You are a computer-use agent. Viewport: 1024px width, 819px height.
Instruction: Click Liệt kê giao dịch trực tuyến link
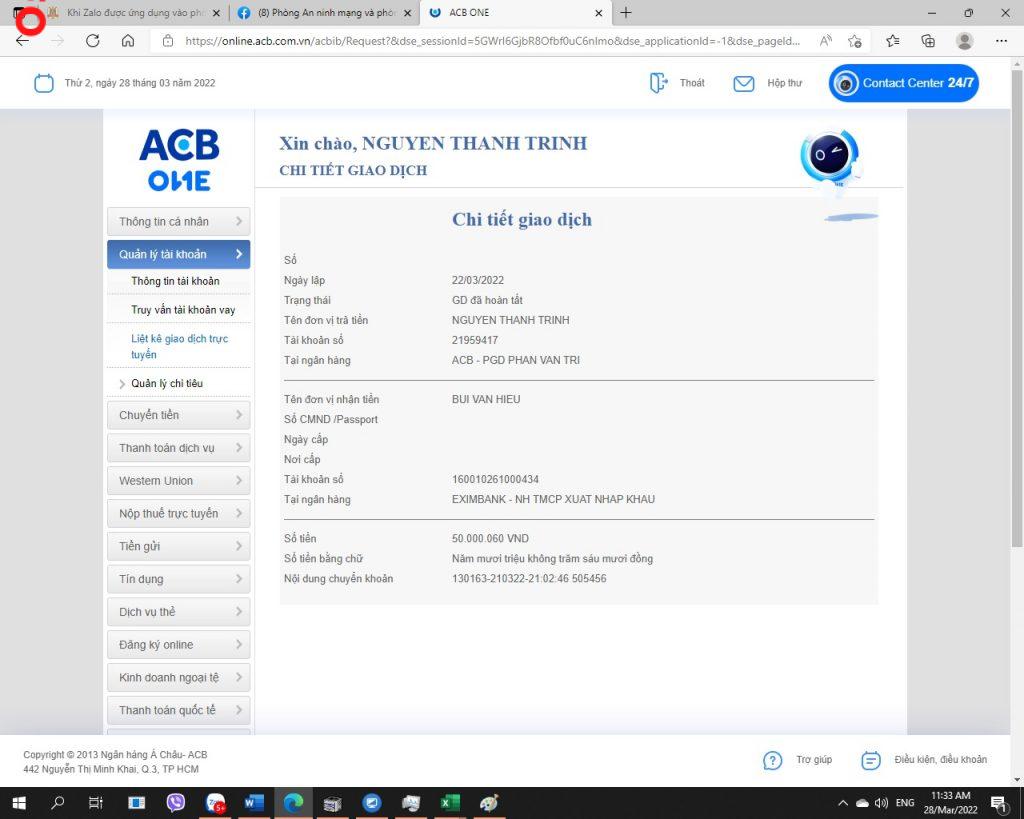tap(179, 346)
